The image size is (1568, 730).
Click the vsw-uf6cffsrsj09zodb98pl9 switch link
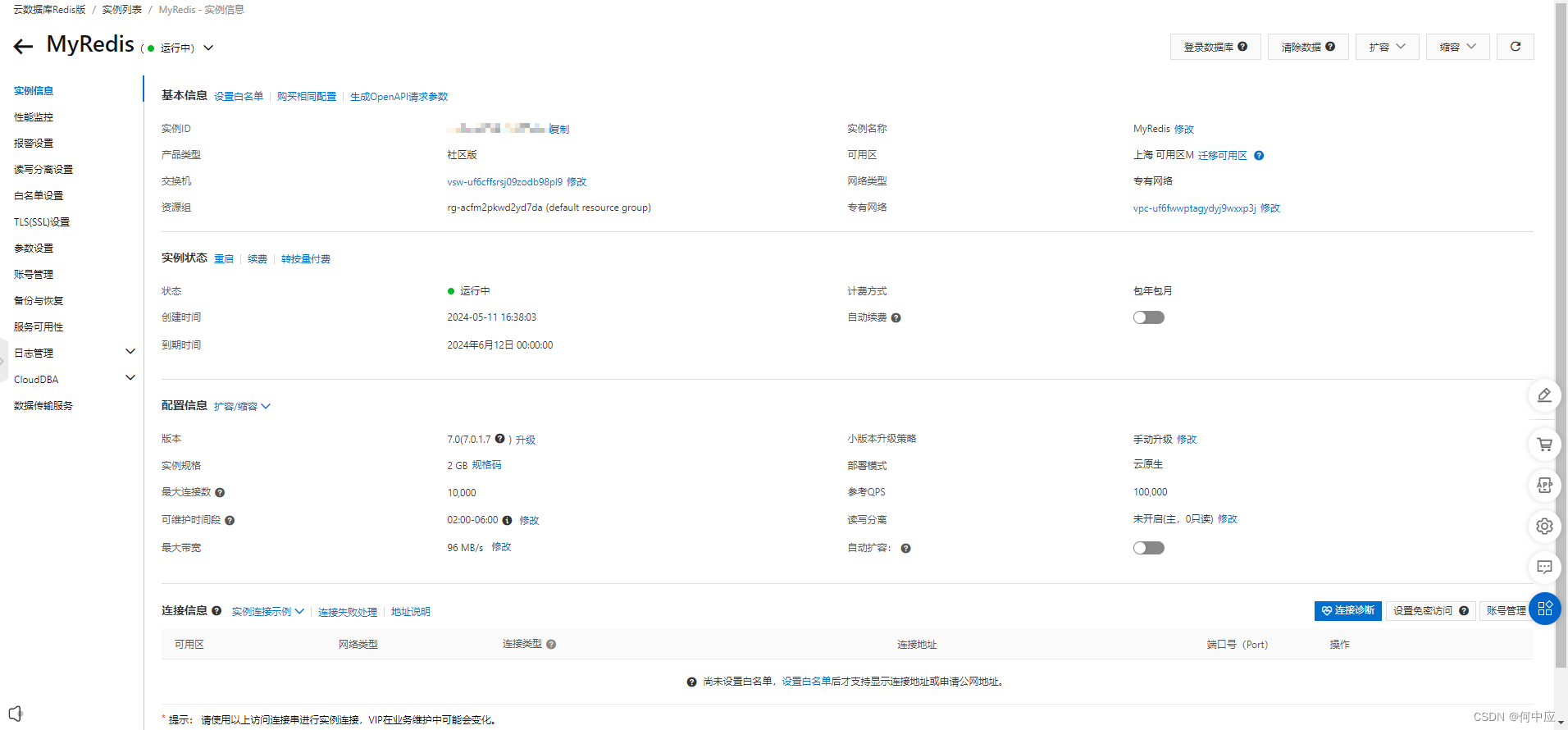point(504,182)
